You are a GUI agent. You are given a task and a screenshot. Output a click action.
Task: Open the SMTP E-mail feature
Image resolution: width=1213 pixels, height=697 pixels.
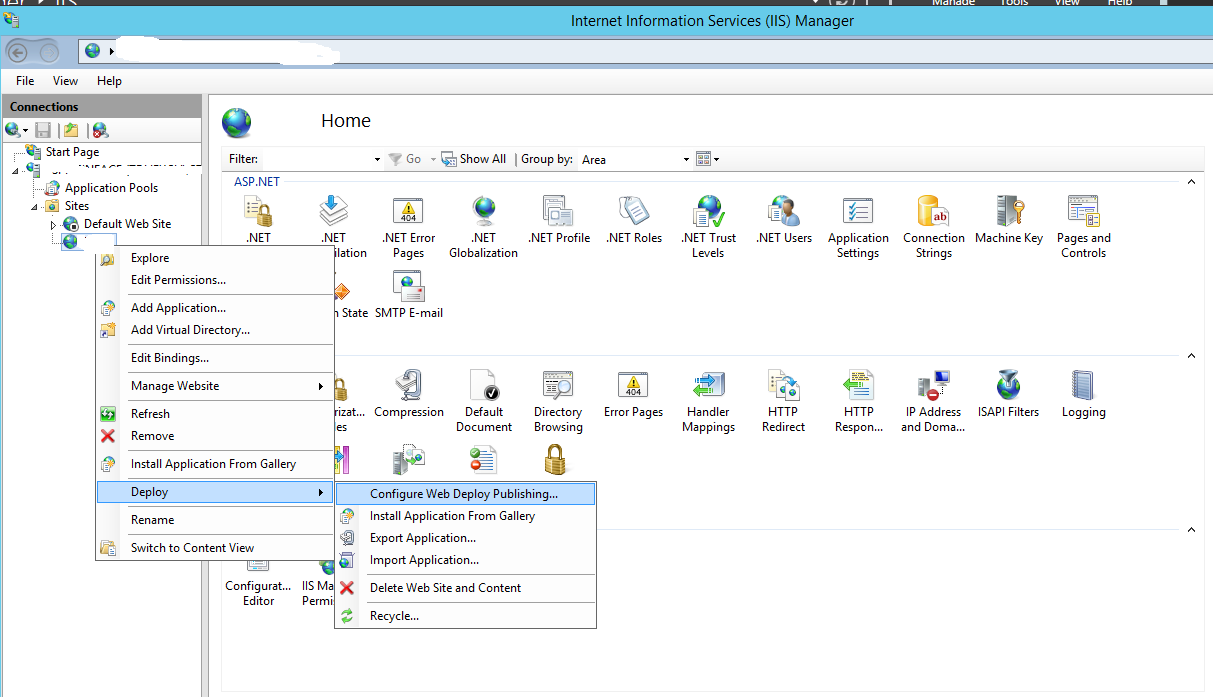coord(409,295)
